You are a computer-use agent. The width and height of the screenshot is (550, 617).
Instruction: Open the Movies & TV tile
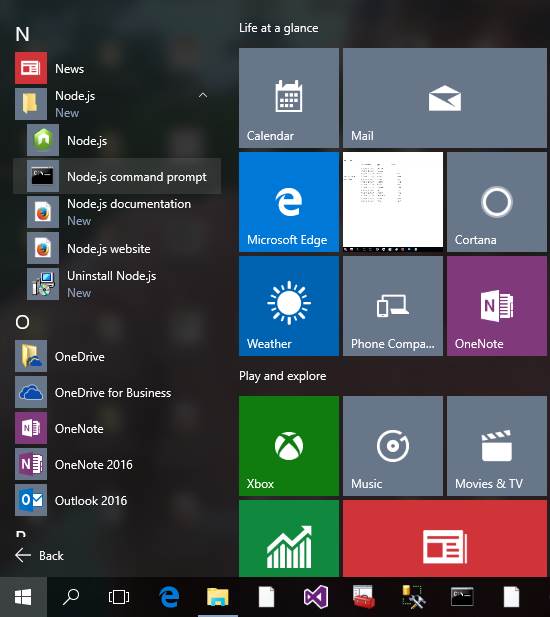coord(497,446)
